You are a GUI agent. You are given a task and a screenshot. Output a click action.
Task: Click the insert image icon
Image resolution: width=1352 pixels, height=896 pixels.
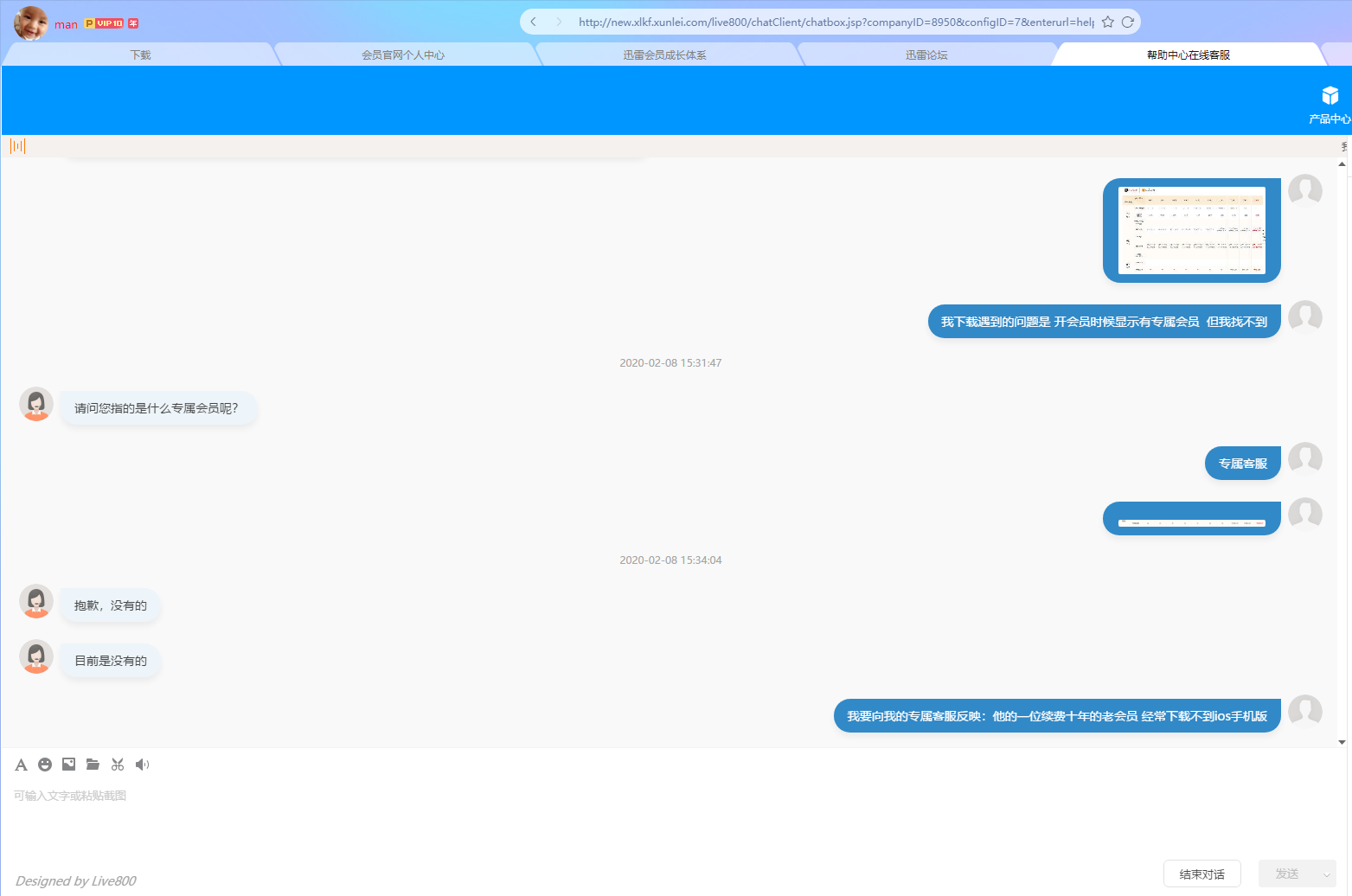pyautogui.click(x=69, y=765)
